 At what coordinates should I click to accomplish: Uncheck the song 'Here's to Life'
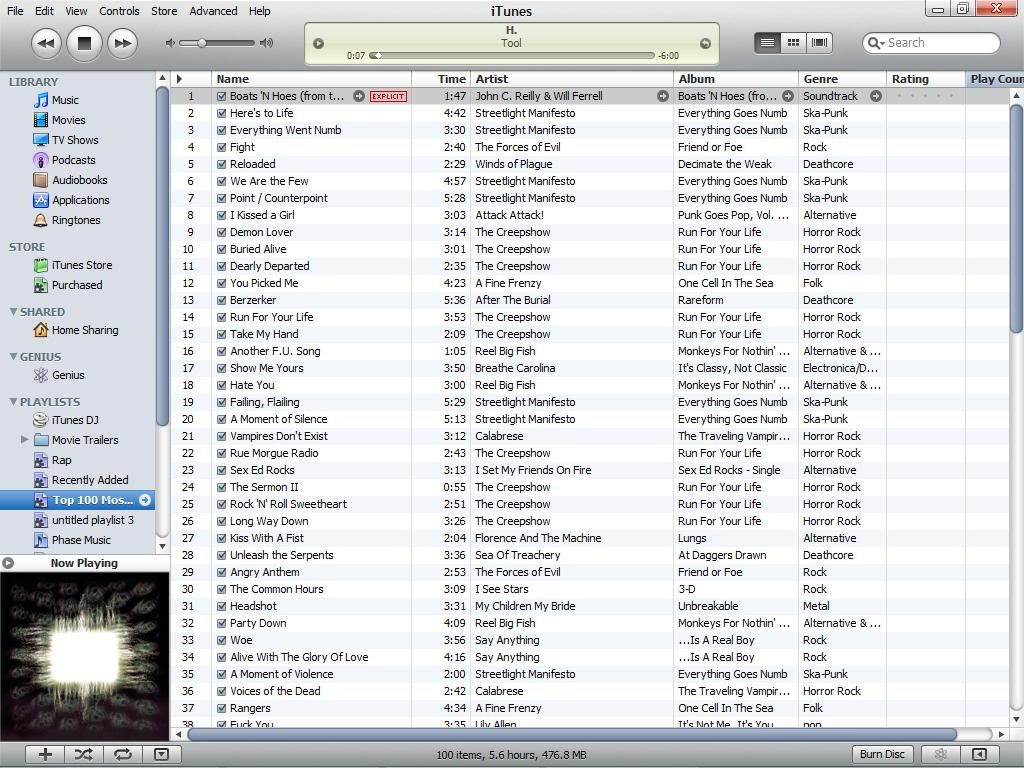pos(222,113)
